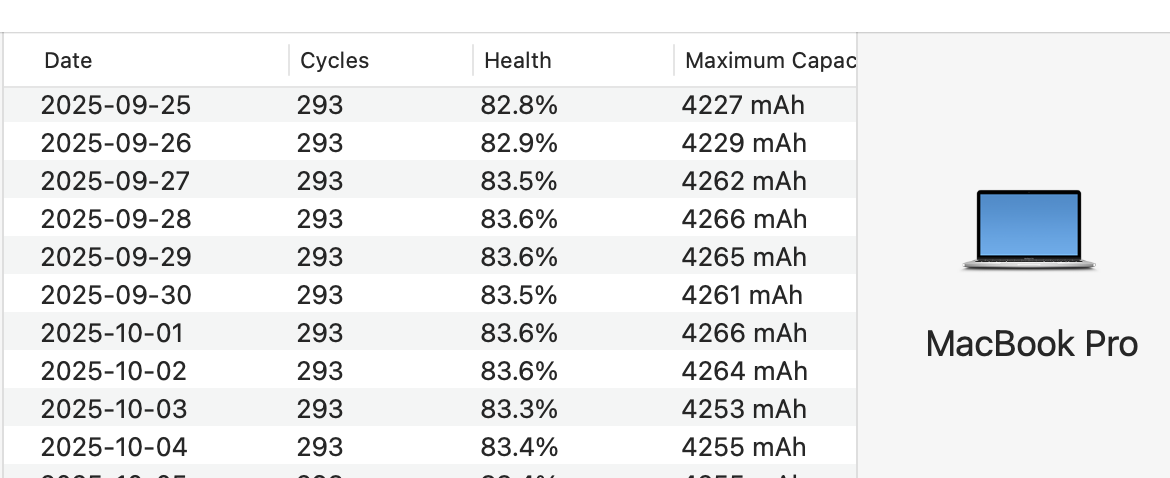Select the 2025-09-25 date row

click(x=115, y=105)
